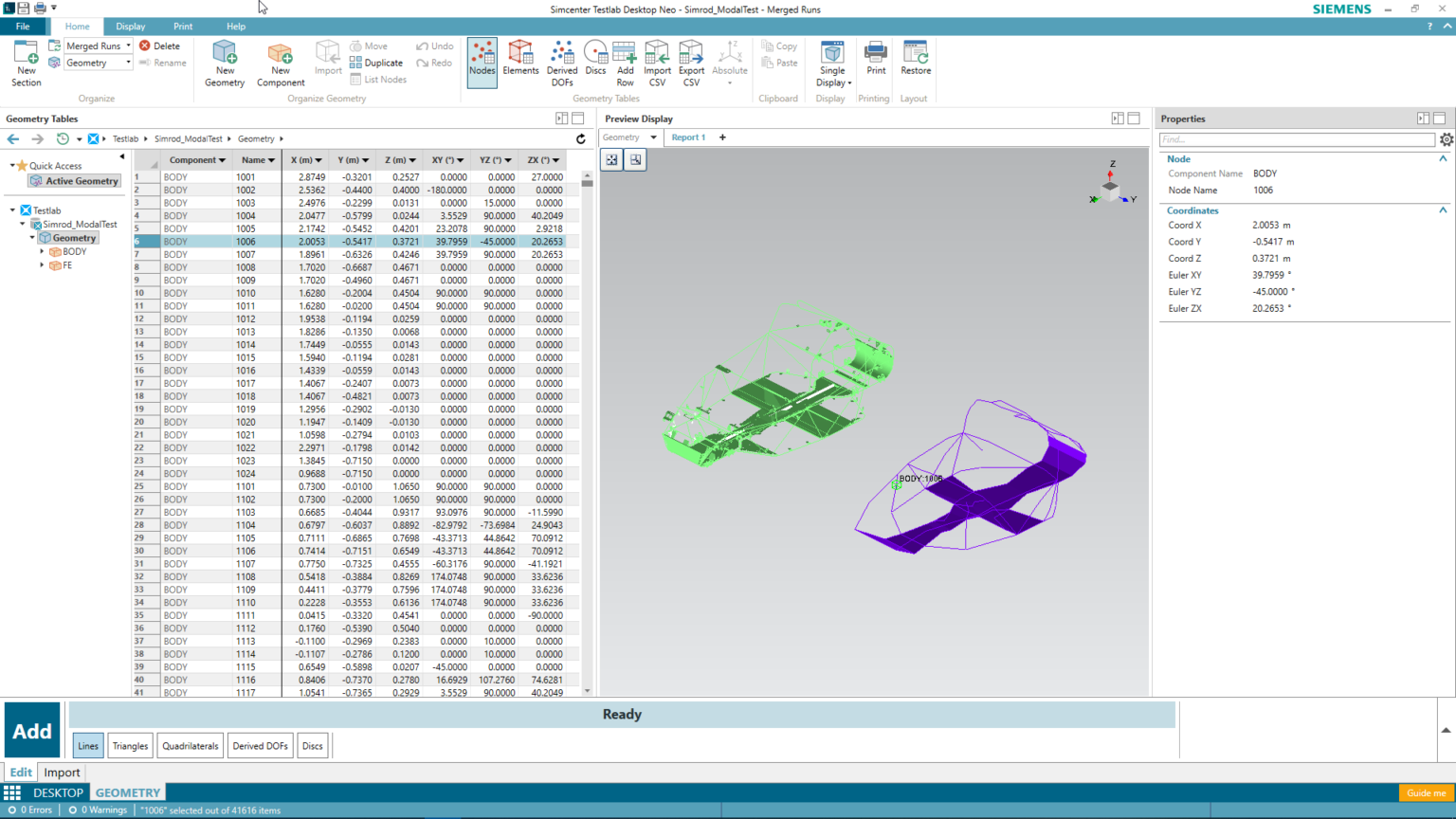Create a New Geometry
Screen dimensions: 1456x819
coord(225,62)
